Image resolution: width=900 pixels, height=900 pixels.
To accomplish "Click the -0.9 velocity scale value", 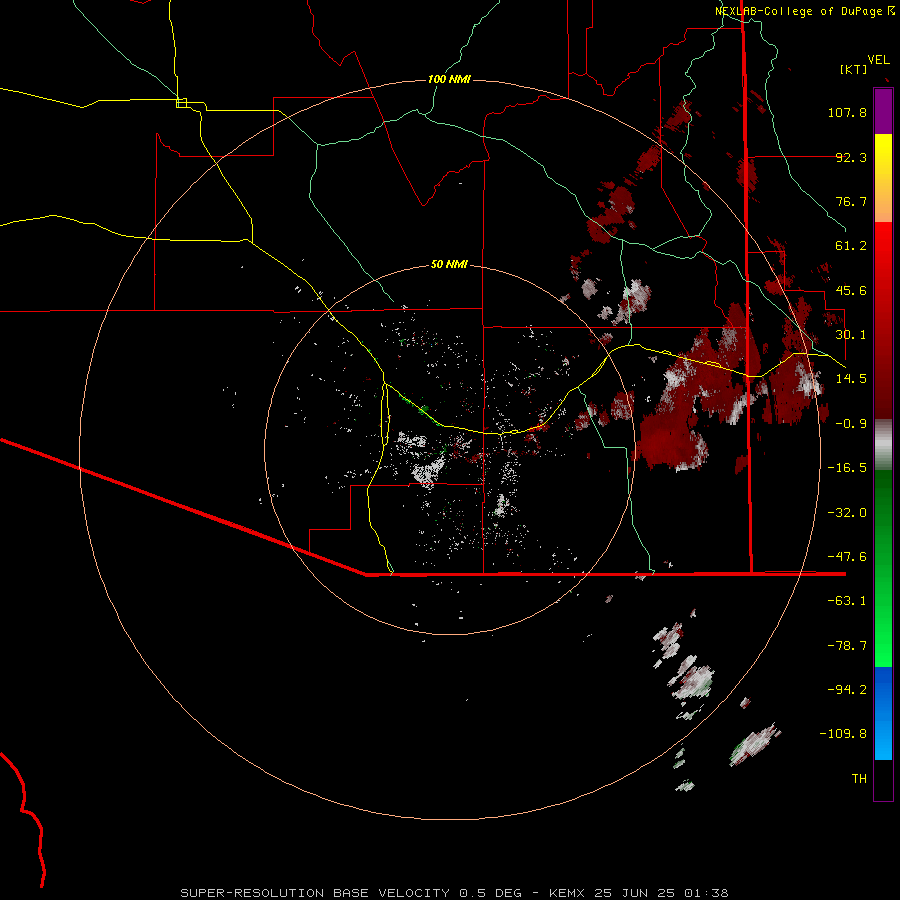I will 851,424.
